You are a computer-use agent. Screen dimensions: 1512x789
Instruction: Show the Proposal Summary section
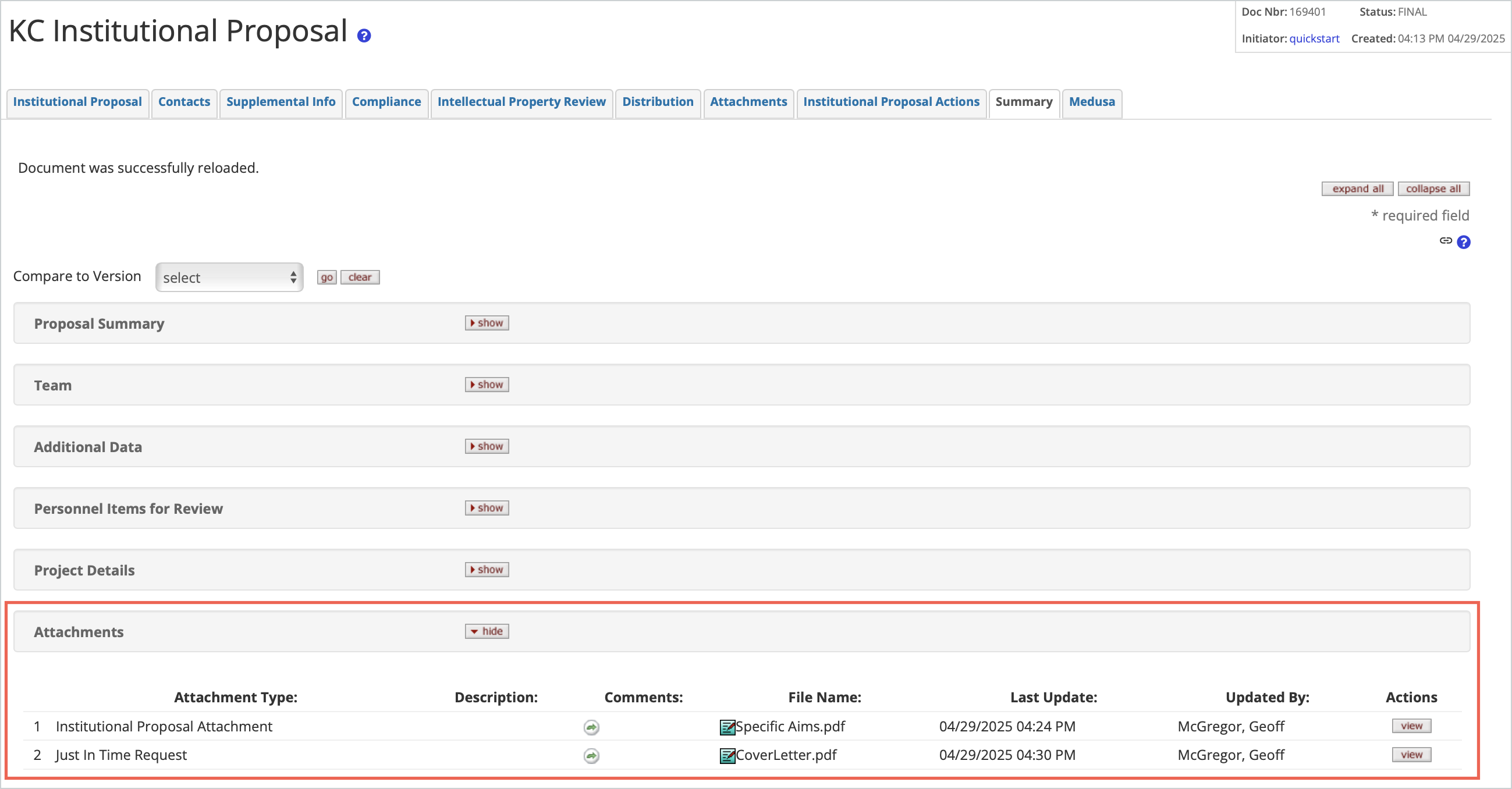[486, 322]
